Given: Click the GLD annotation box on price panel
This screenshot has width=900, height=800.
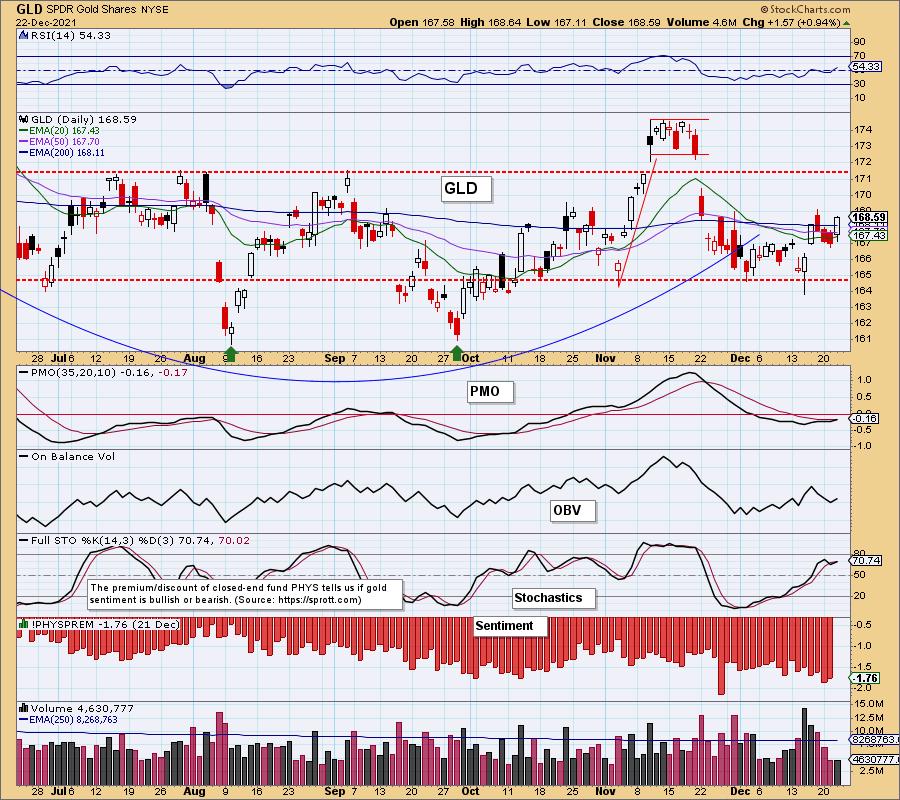Looking at the screenshot, I should [x=466, y=188].
